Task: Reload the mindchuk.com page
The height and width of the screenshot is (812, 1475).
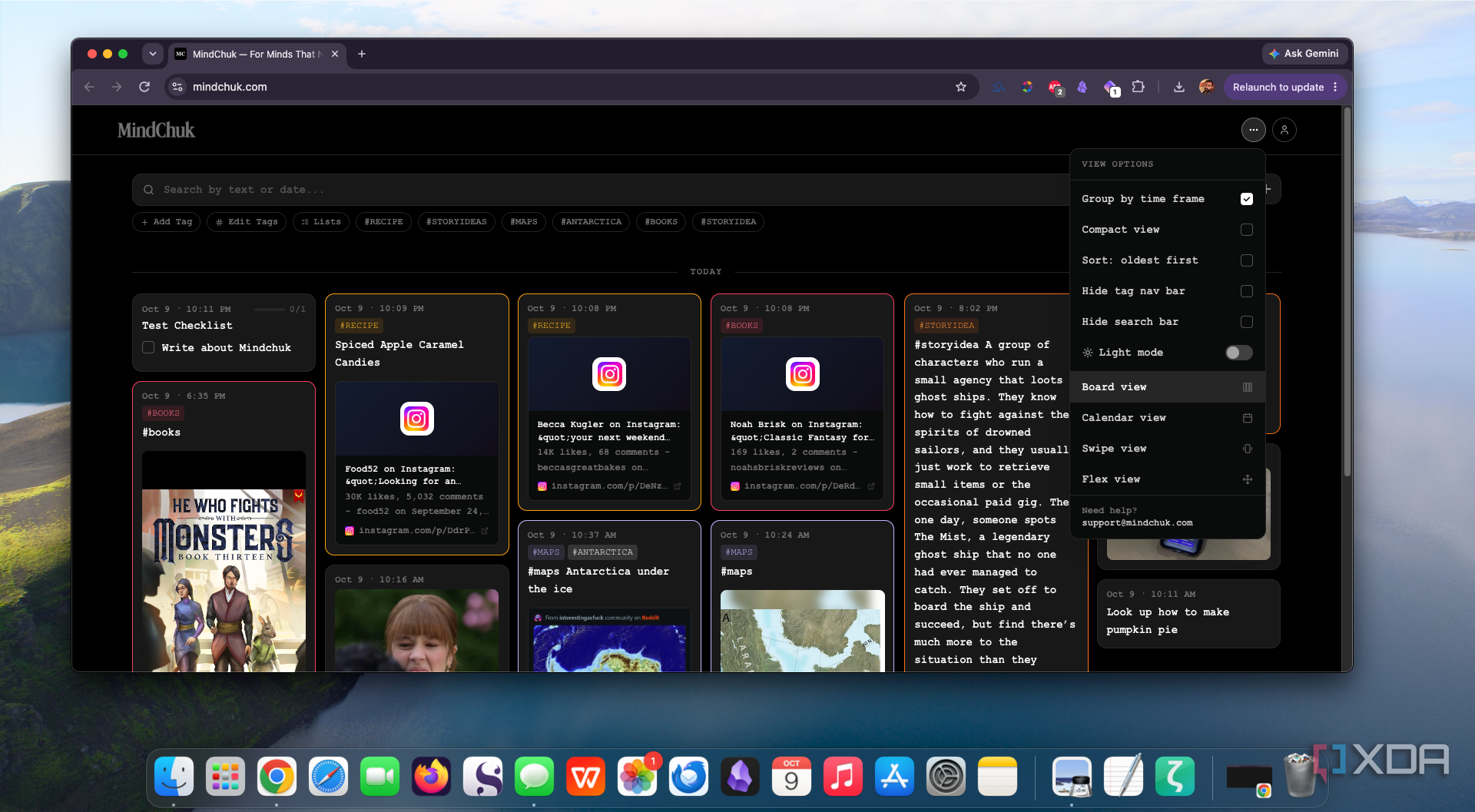Action: point(144,87)
